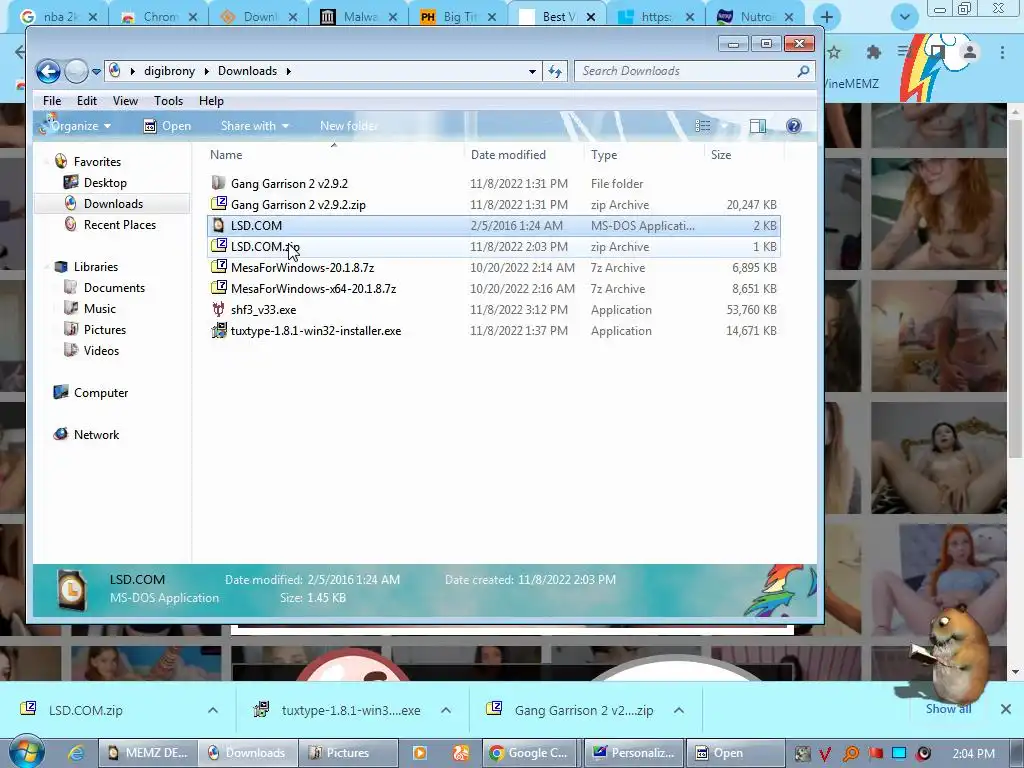Click the Explorer help question mark icon
1024x768 pixels.
pos(793,126)
